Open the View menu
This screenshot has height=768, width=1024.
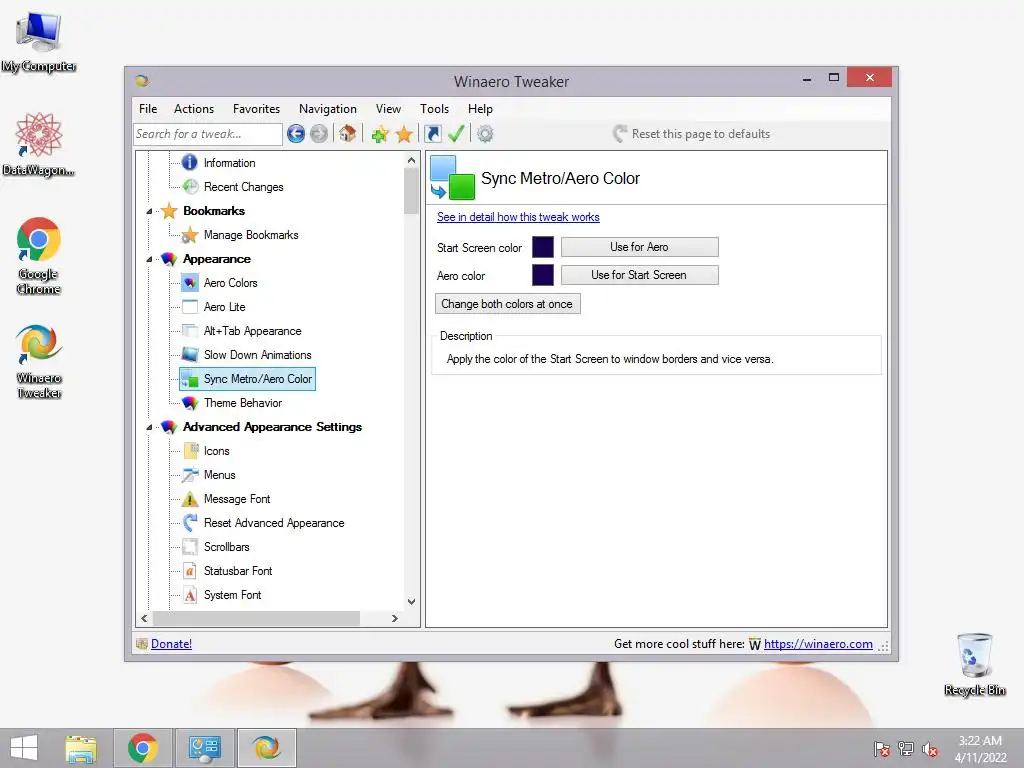click(388, 109)
